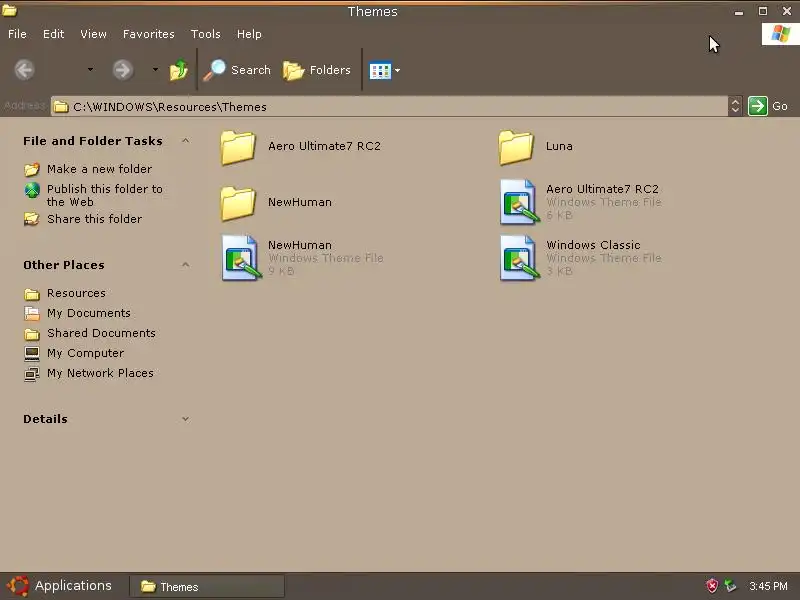Go up one folder level icon
The image size is (800, 600).
pos(179,70)
